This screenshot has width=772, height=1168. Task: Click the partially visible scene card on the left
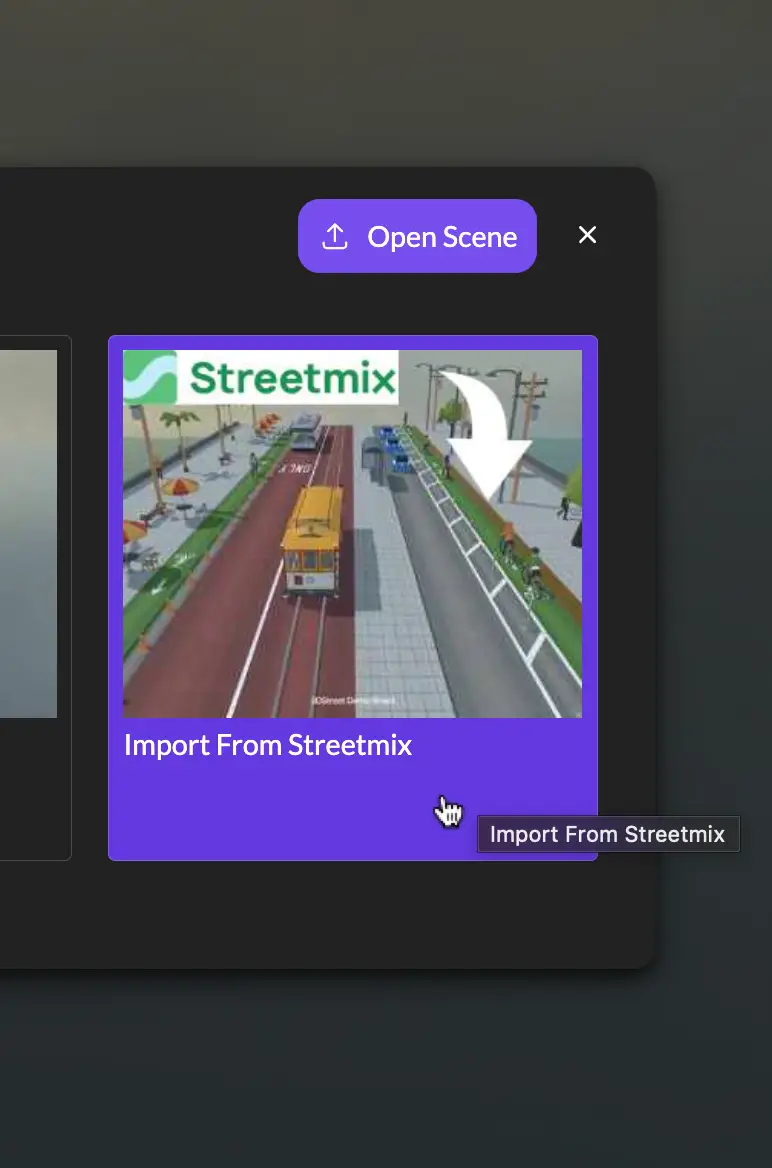(35, 598)
